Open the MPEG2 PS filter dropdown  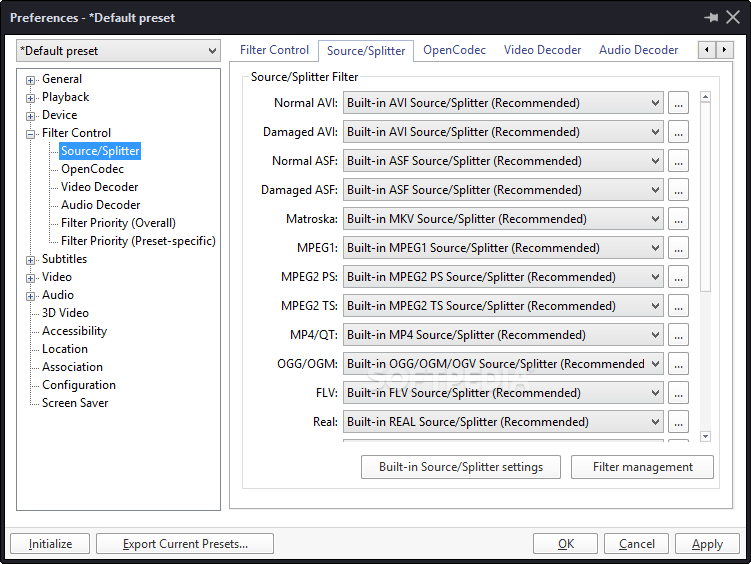point(503,277)
